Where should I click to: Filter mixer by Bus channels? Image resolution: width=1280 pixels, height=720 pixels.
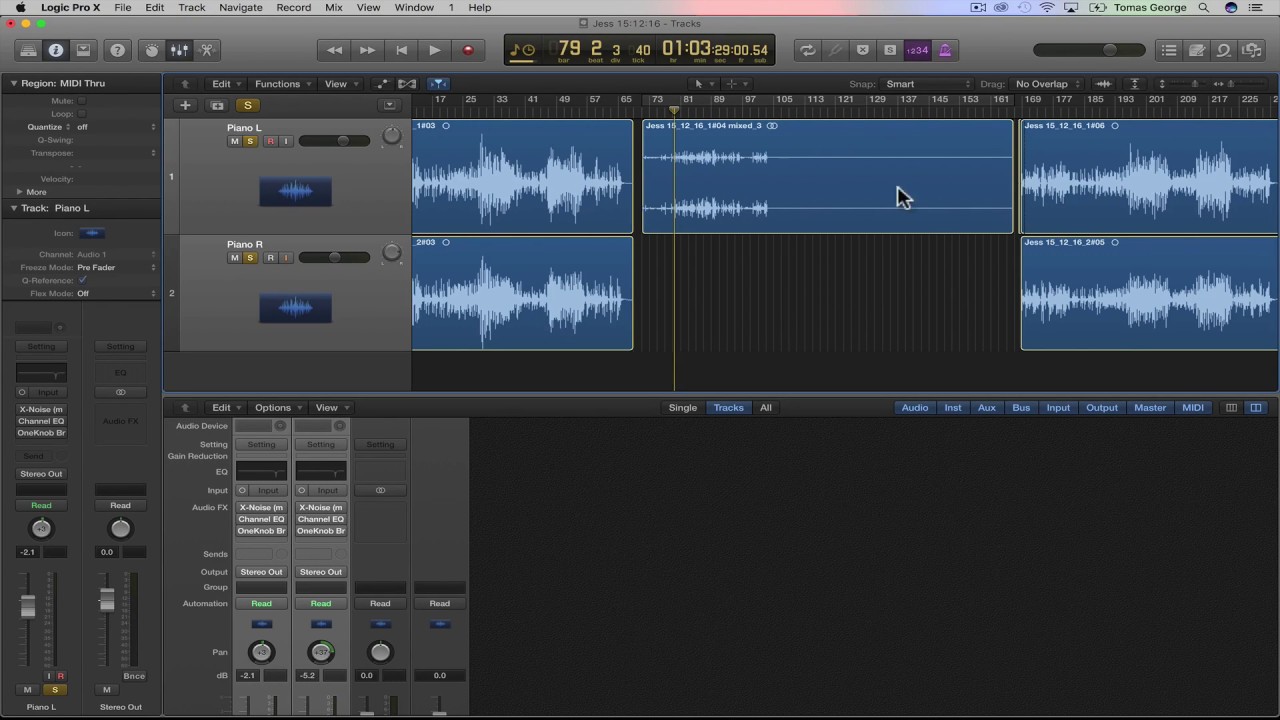point(1021,408)
